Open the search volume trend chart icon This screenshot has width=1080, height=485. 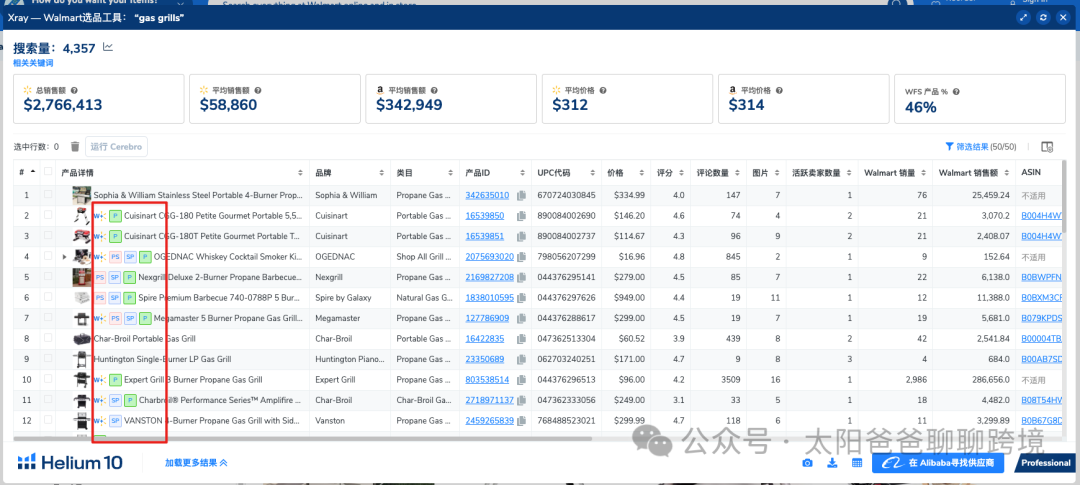pyautogui.click(x=108, y=48)
